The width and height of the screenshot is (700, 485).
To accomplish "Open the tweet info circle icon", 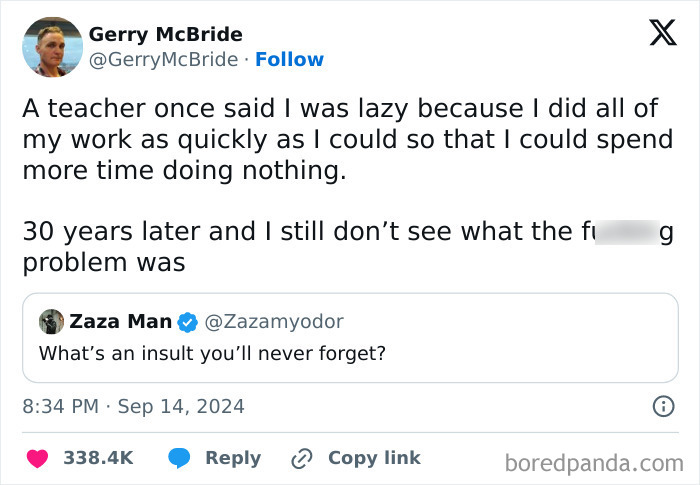I will pos(661,407).
